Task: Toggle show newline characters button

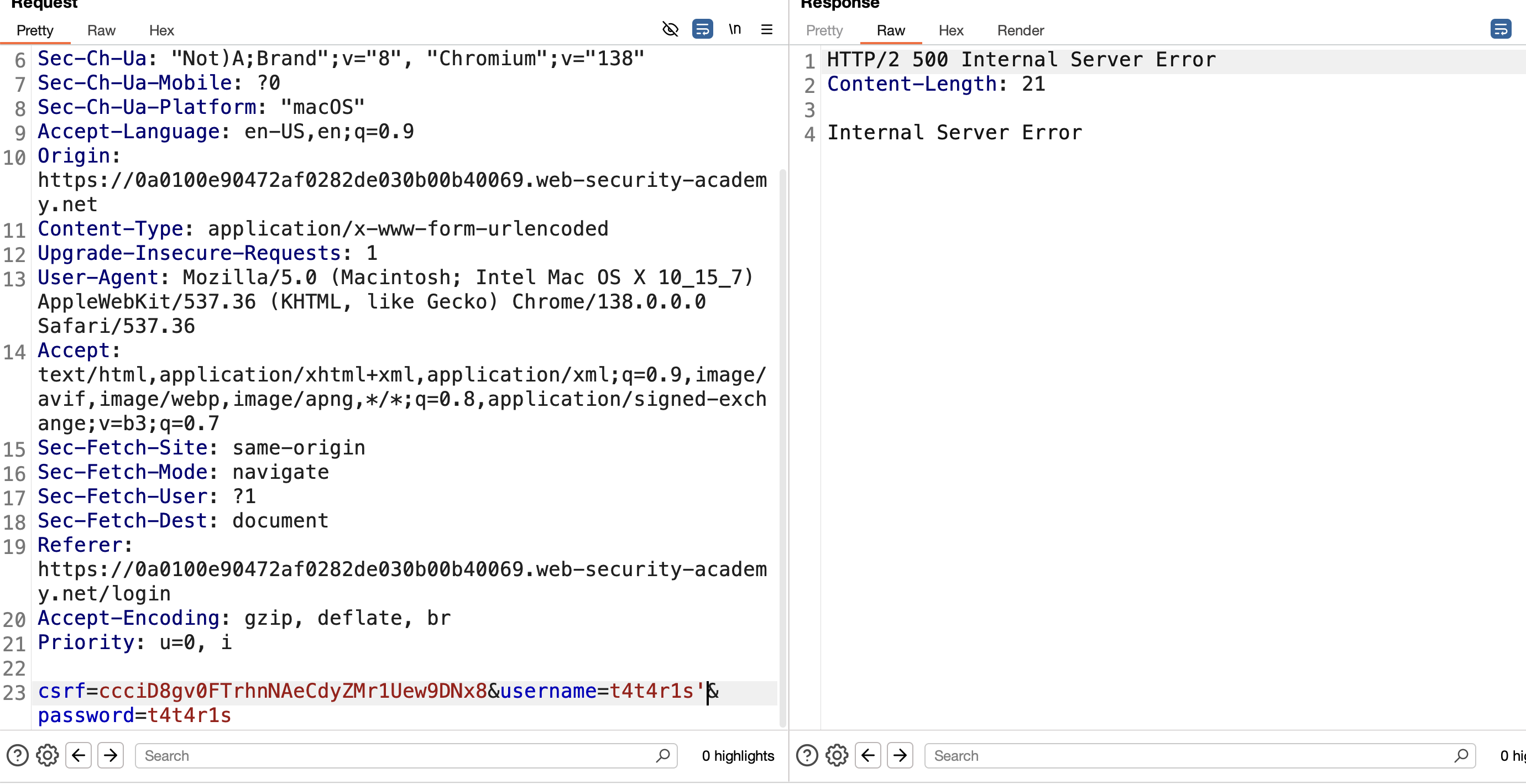Action: (x=735, y=29)
